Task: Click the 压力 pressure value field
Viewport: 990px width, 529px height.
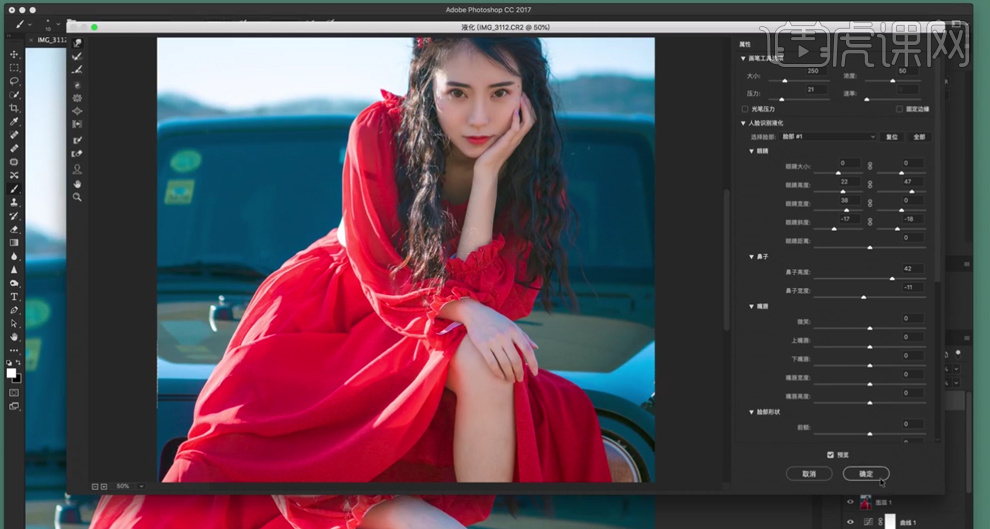Action: [x=816, y=90]
